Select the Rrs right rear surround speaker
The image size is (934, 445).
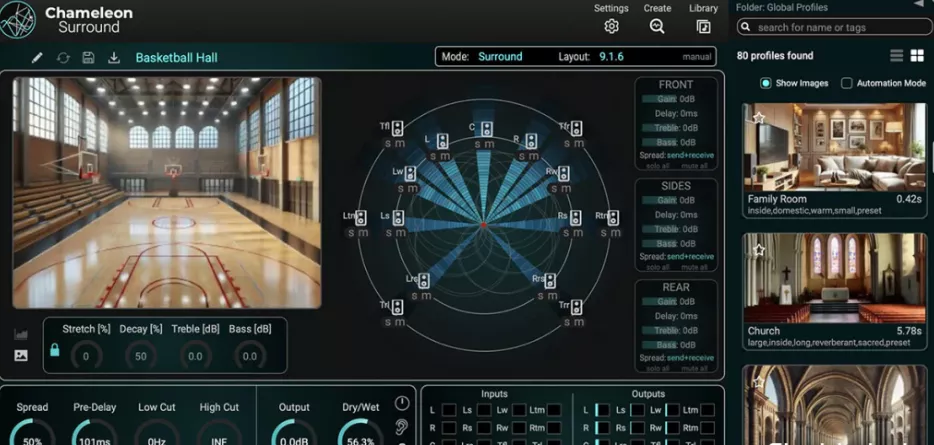pos(550,281)
